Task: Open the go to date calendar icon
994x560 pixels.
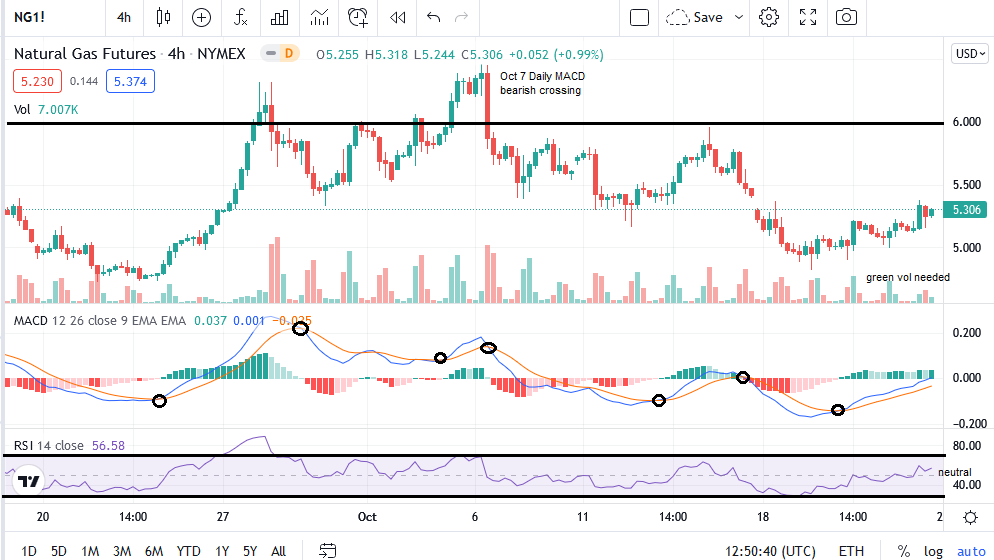Action: tap(327, 550)
